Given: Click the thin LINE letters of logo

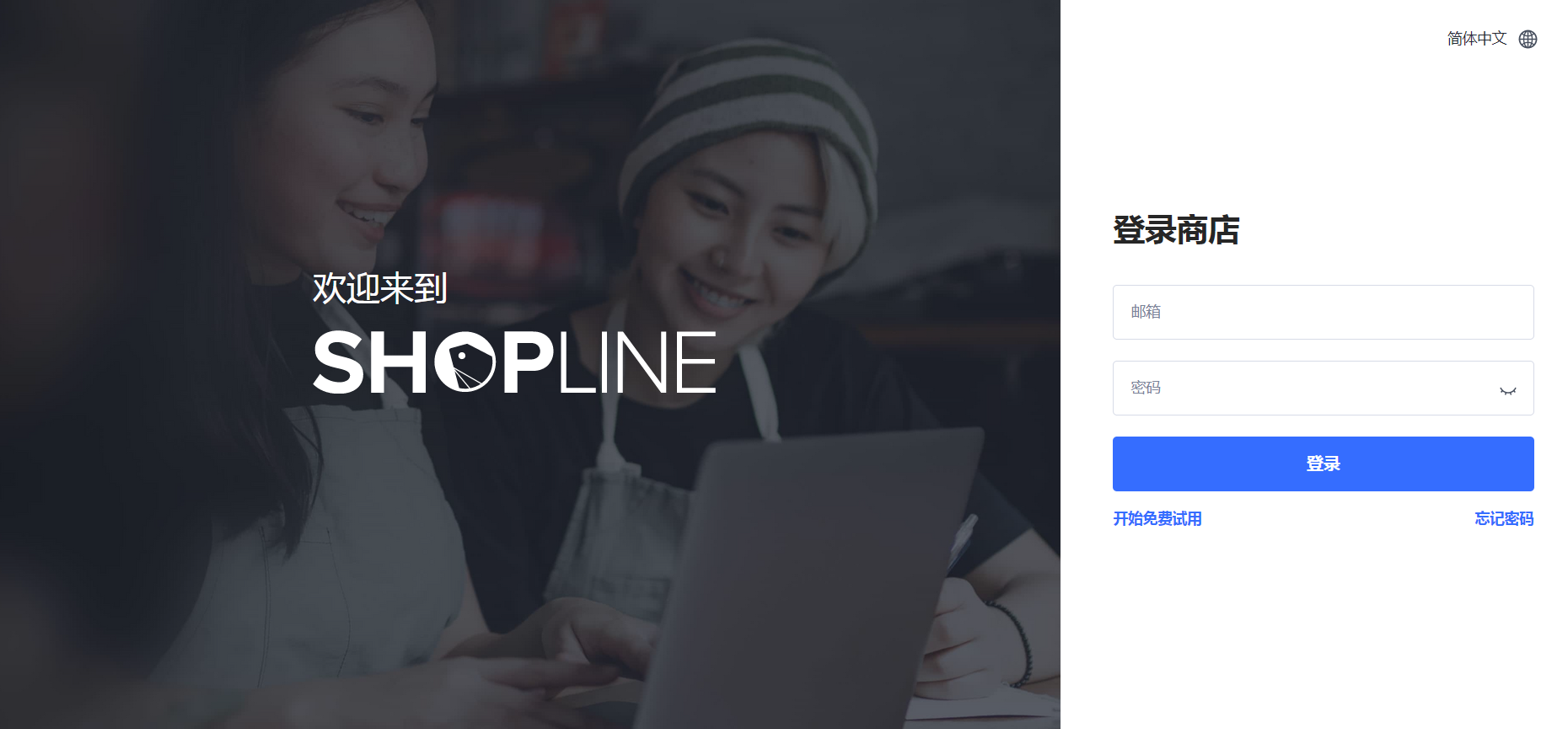Looking at the screenshot, I should (x=636, y=362).
